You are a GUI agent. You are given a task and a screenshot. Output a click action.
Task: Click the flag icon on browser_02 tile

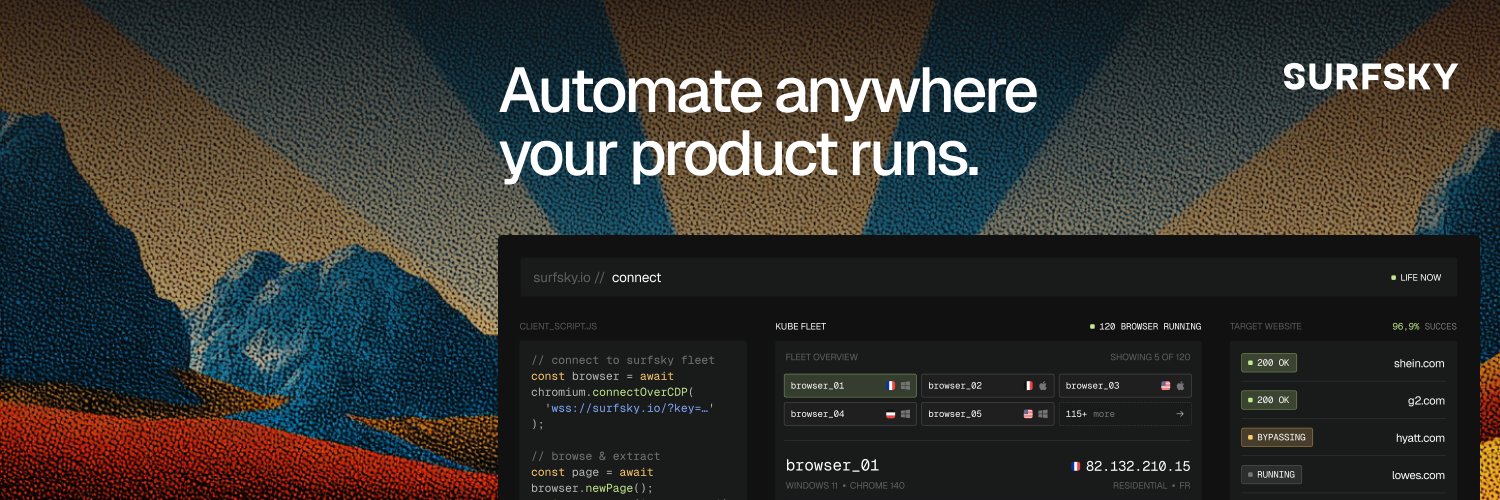click(x=1028, y=385)
